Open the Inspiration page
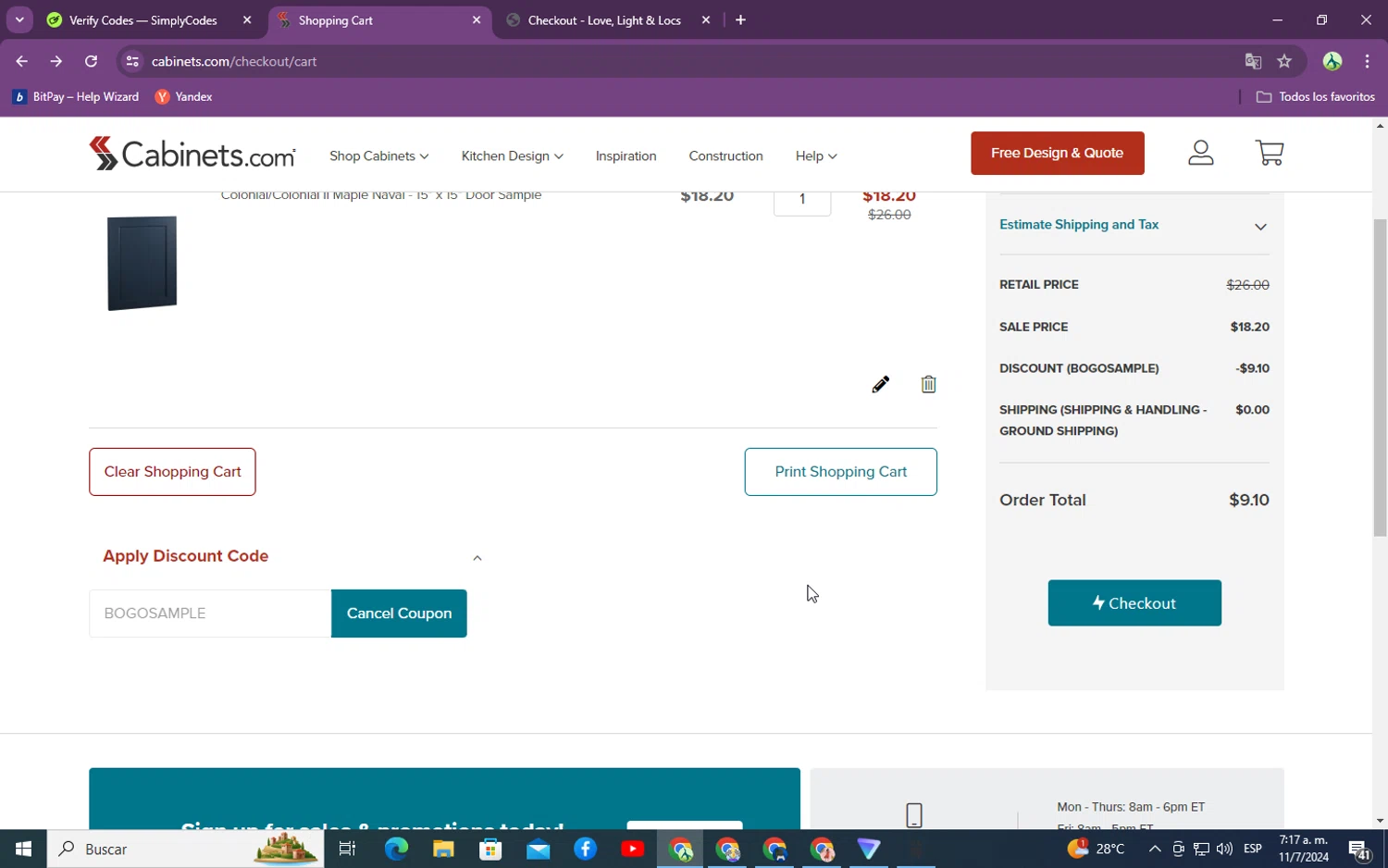Viewport: 1388px width, 868px height. [626, 155]
